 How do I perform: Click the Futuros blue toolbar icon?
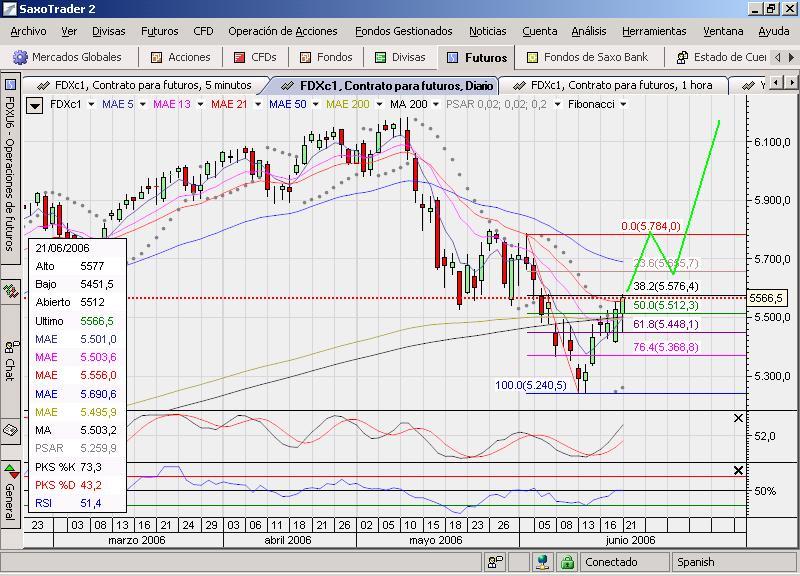[x=453, y=58]
